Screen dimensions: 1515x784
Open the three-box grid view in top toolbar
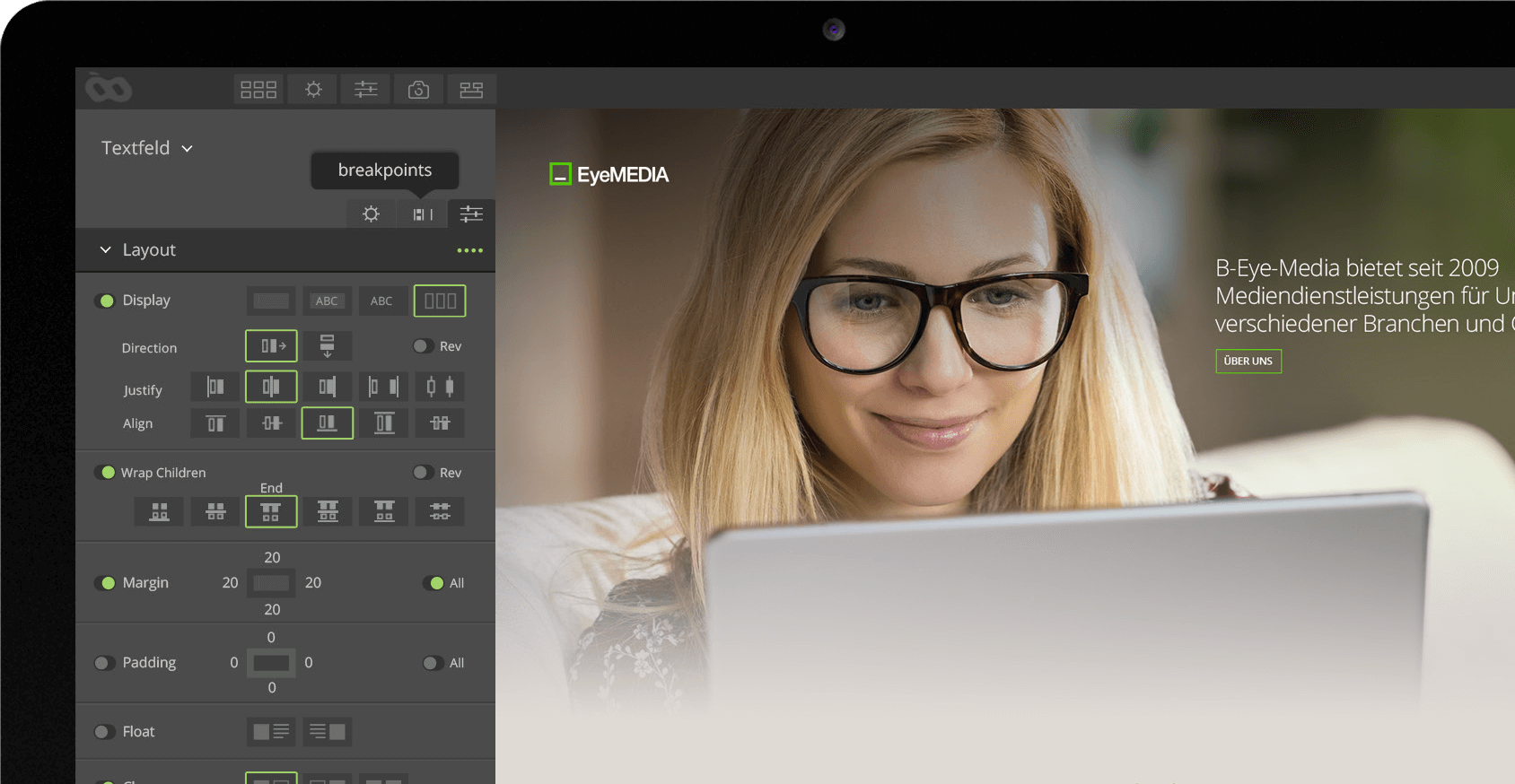click(258, 90)
